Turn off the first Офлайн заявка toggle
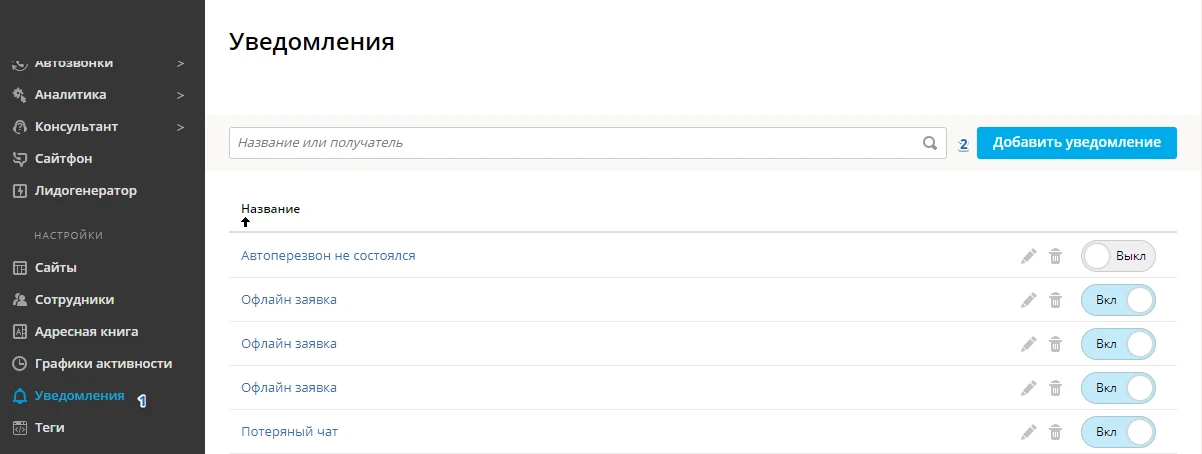The height and width of the screenshot is (454, 1202). 1118,300
